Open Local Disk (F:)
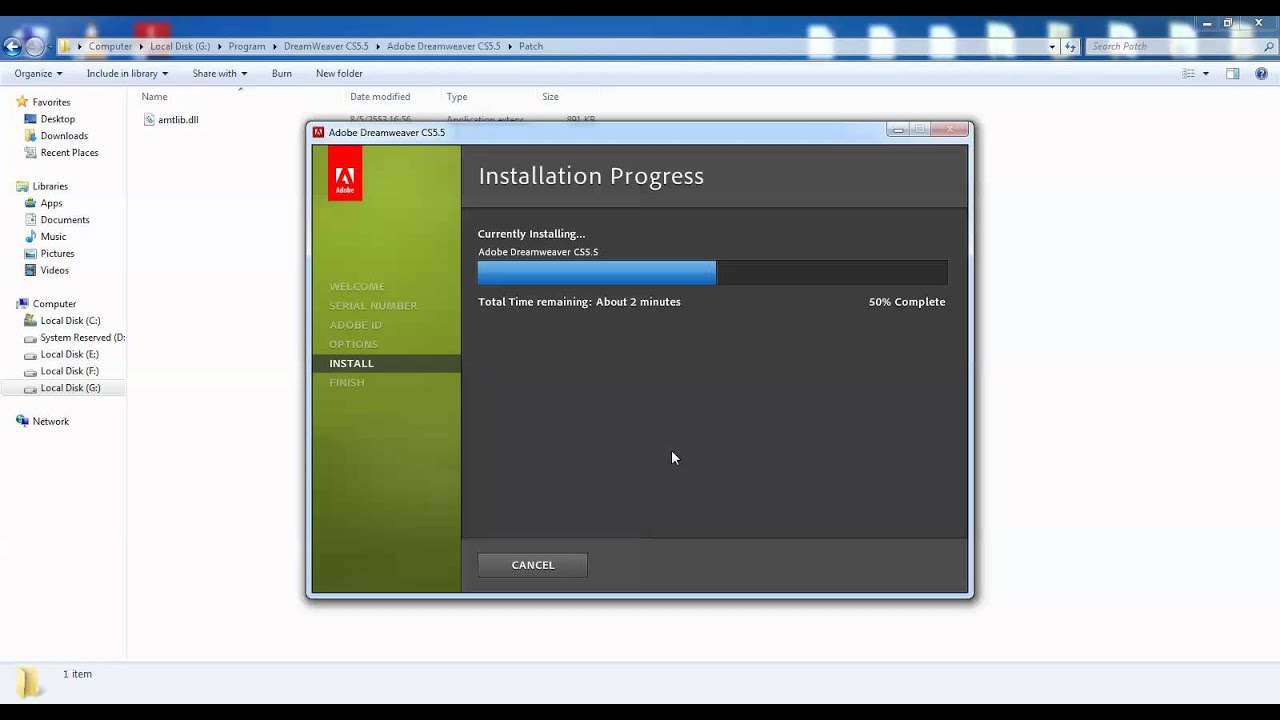The height and width of the screenshot is (720, 1280). (70, 371)
